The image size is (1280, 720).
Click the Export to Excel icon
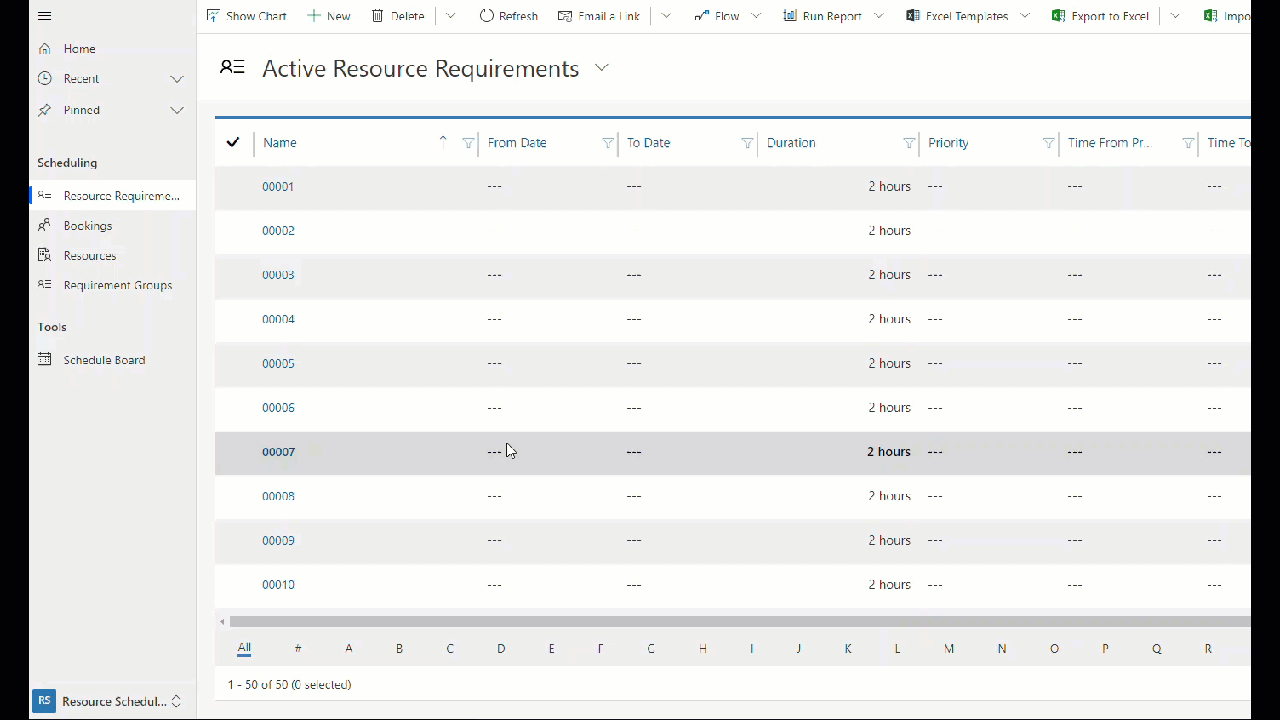pos(1058,15)
